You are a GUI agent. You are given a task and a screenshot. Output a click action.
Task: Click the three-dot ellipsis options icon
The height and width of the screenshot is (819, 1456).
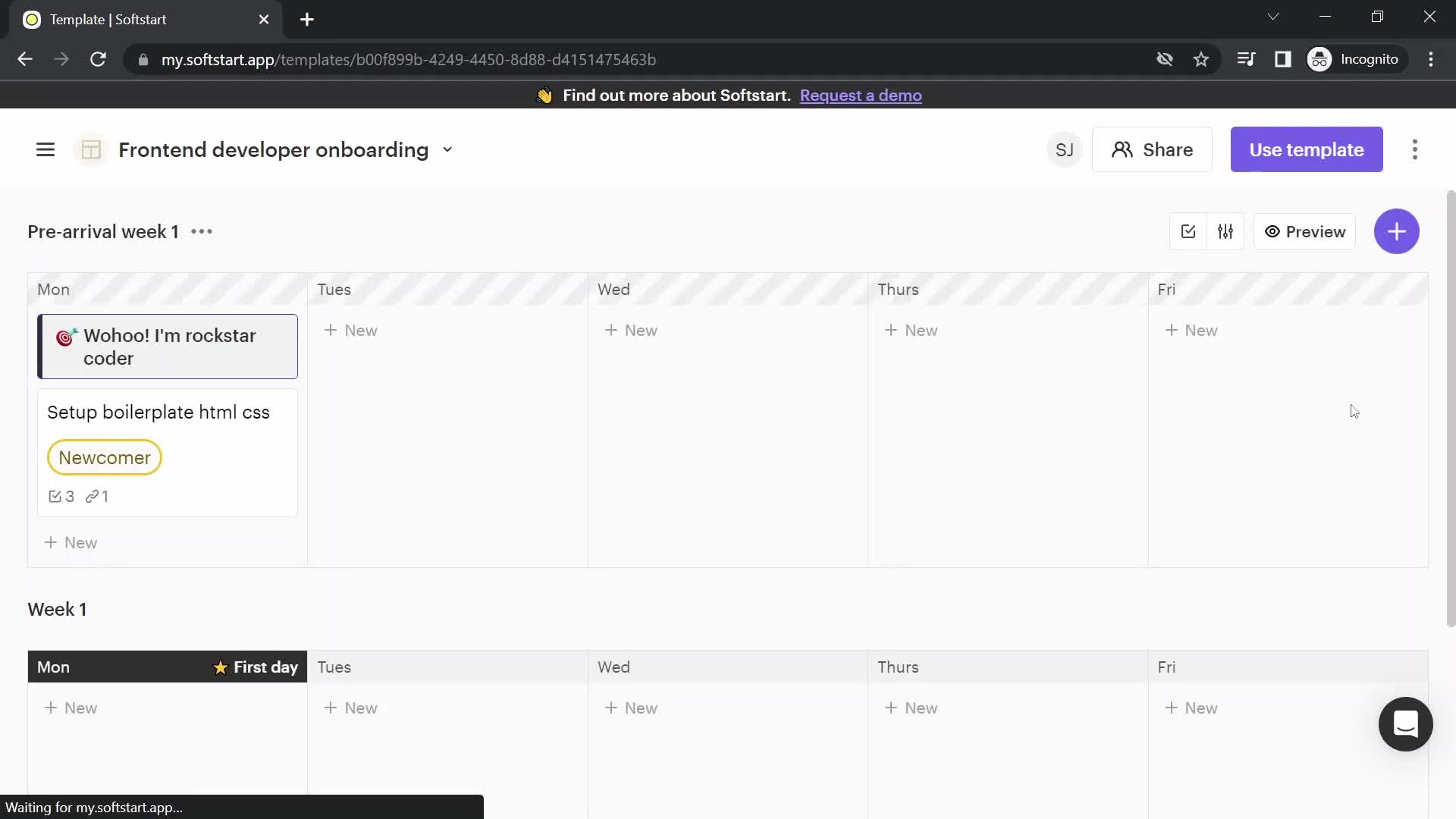[x=201, y=231]
